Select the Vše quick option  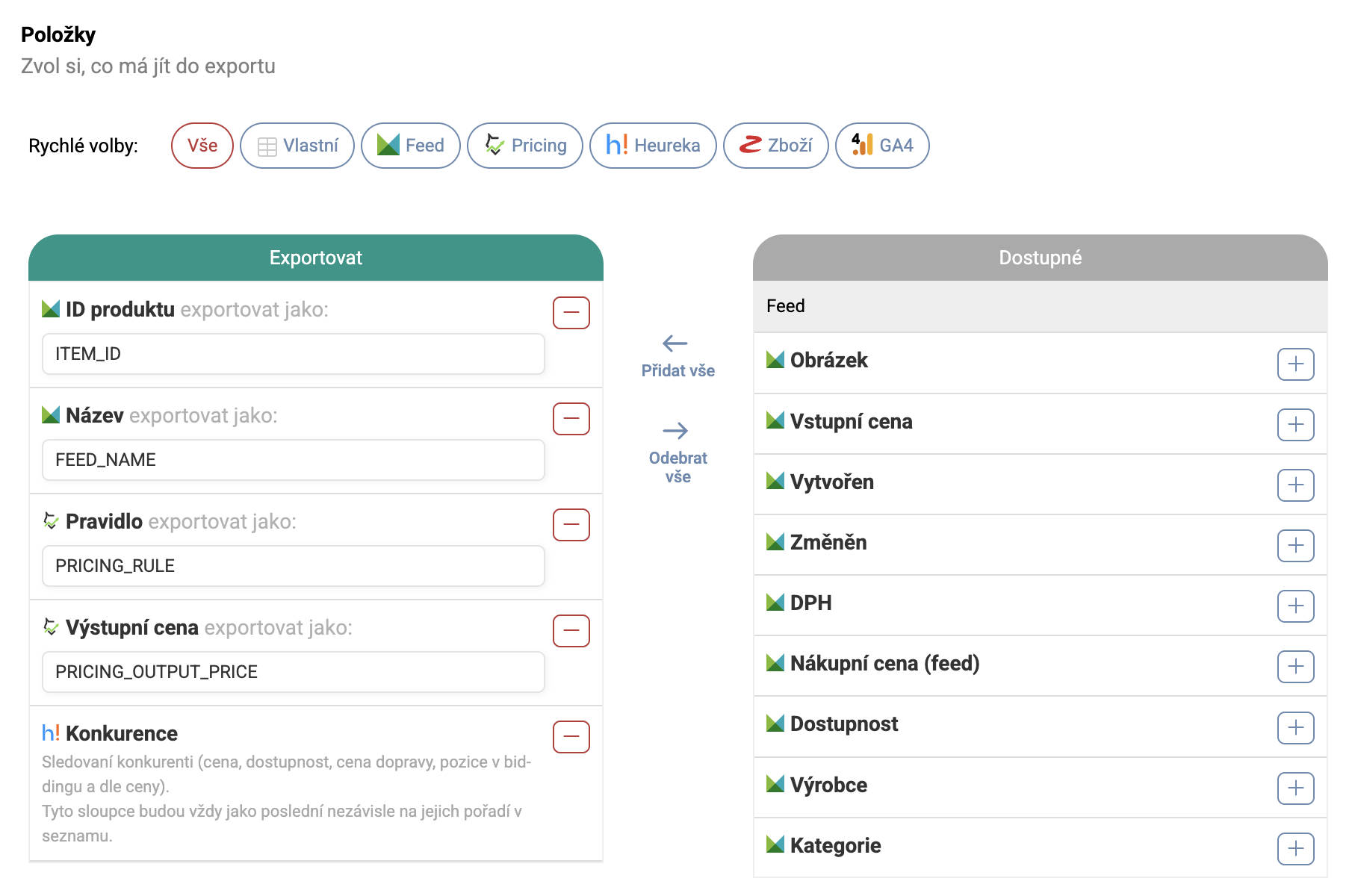point(202,146)
